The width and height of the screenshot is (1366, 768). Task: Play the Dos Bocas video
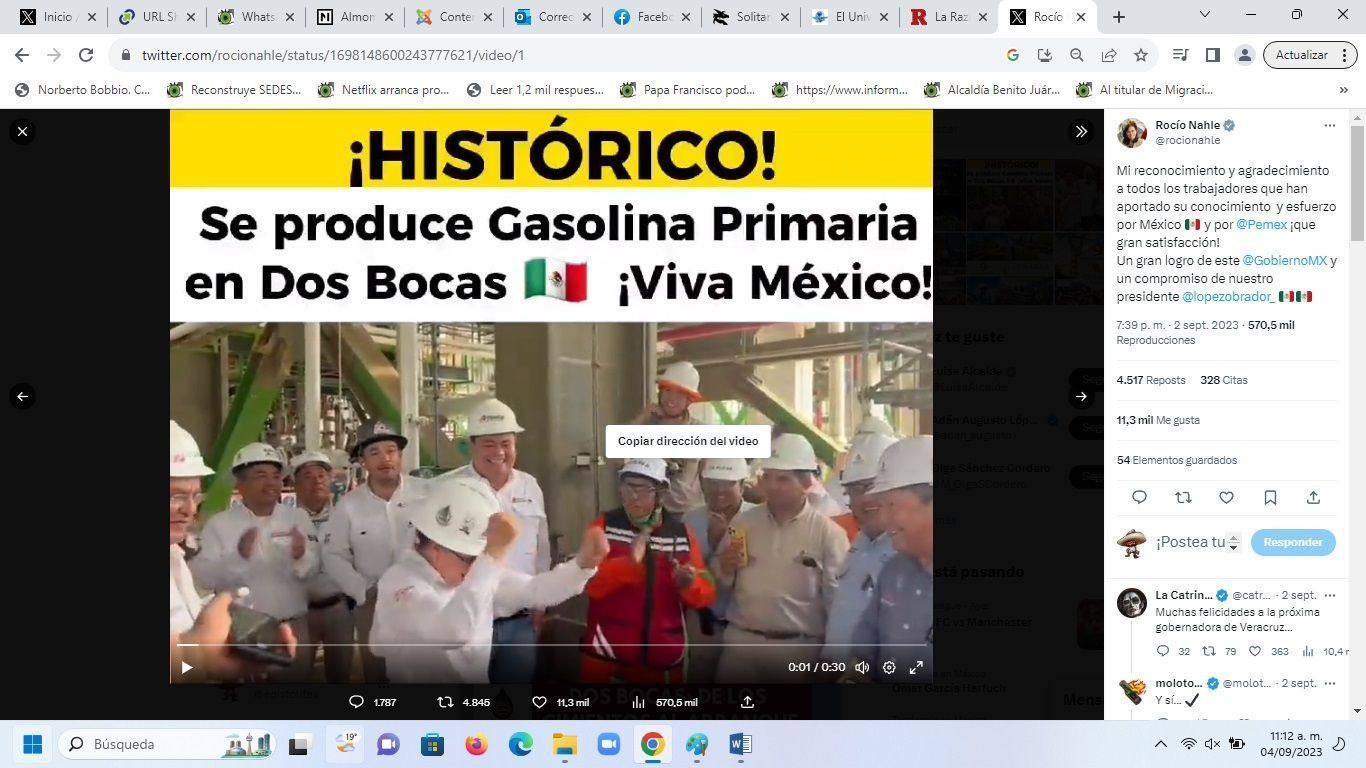(187, 667)
